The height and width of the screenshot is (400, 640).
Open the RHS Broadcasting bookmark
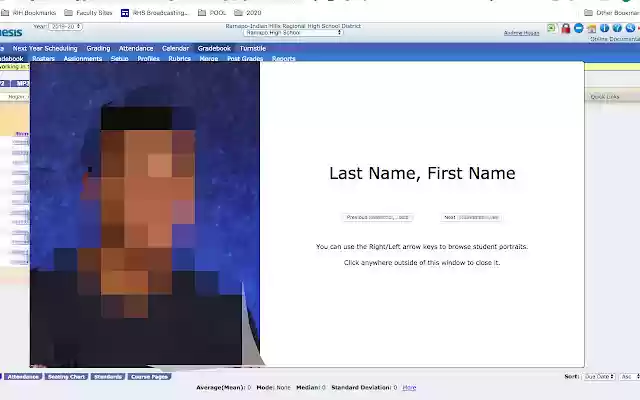point(155,13)
